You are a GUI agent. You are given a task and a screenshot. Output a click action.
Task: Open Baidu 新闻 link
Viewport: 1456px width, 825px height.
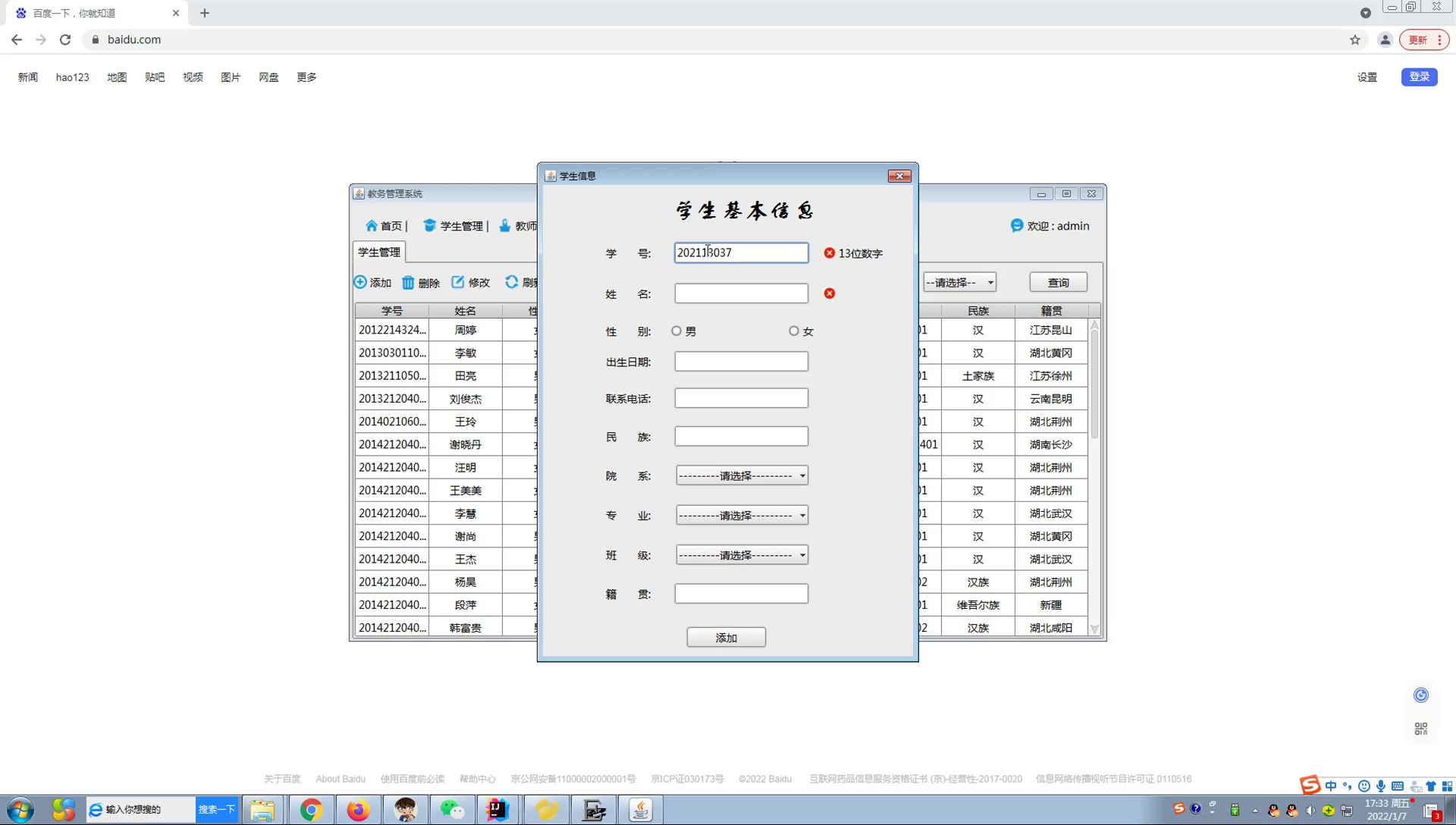(28, 77)
